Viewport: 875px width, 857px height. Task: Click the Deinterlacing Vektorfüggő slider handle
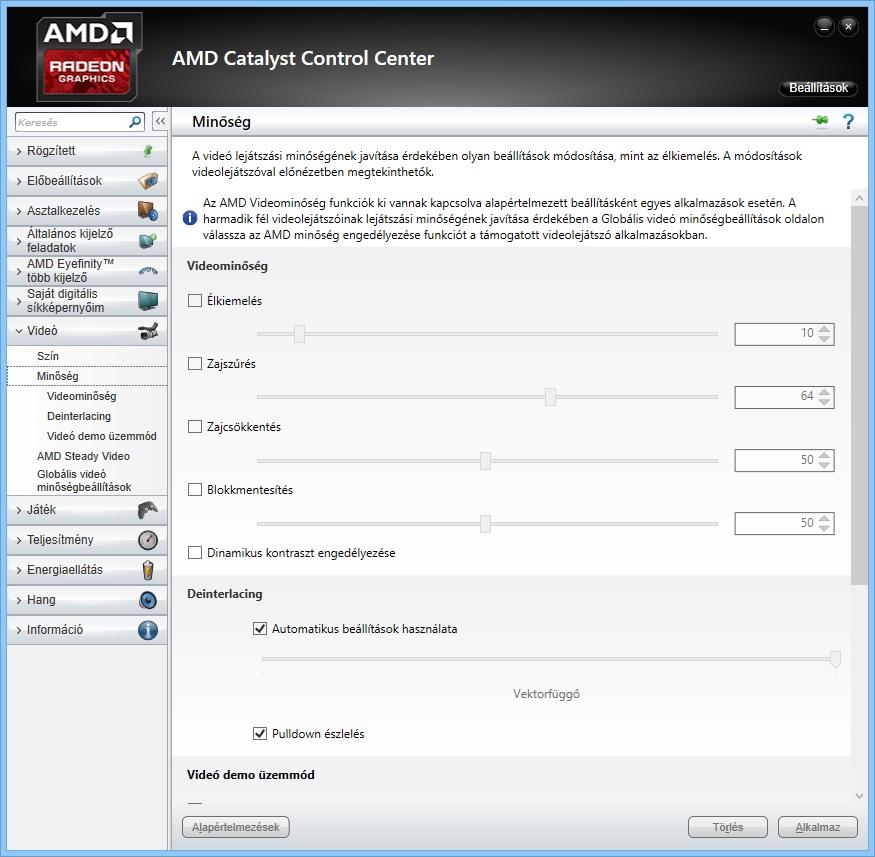835,659
